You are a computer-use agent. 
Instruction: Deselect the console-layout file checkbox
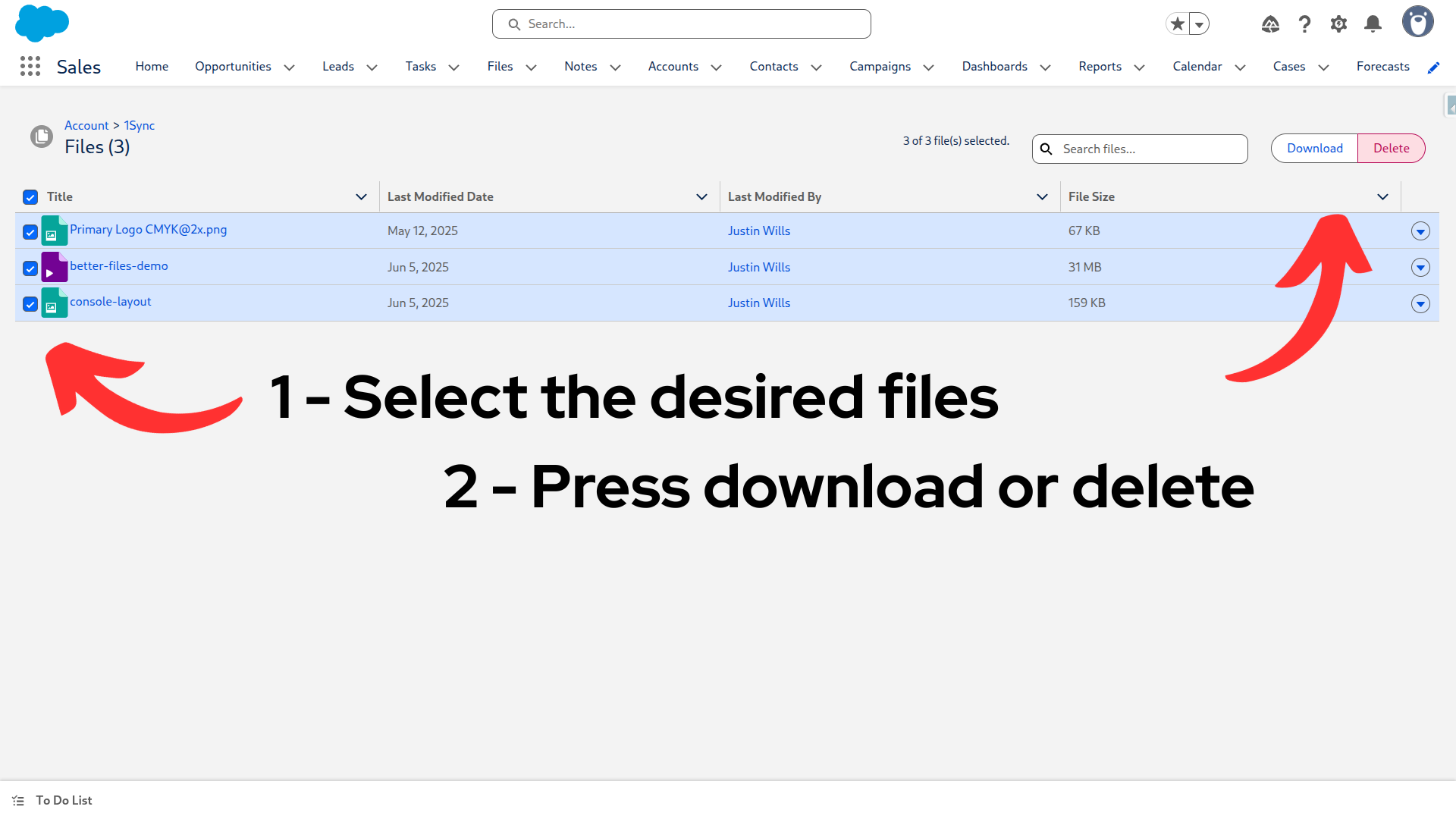[30, 303]
